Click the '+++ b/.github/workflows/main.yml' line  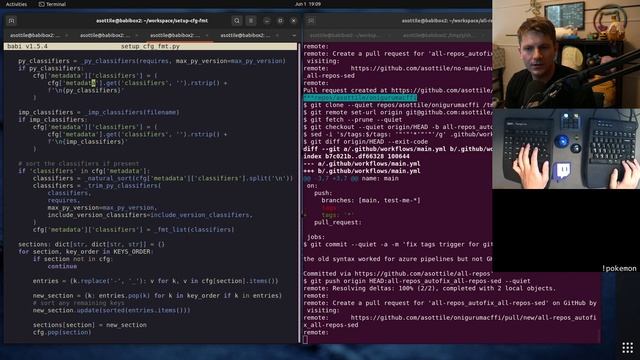point(362,171)
